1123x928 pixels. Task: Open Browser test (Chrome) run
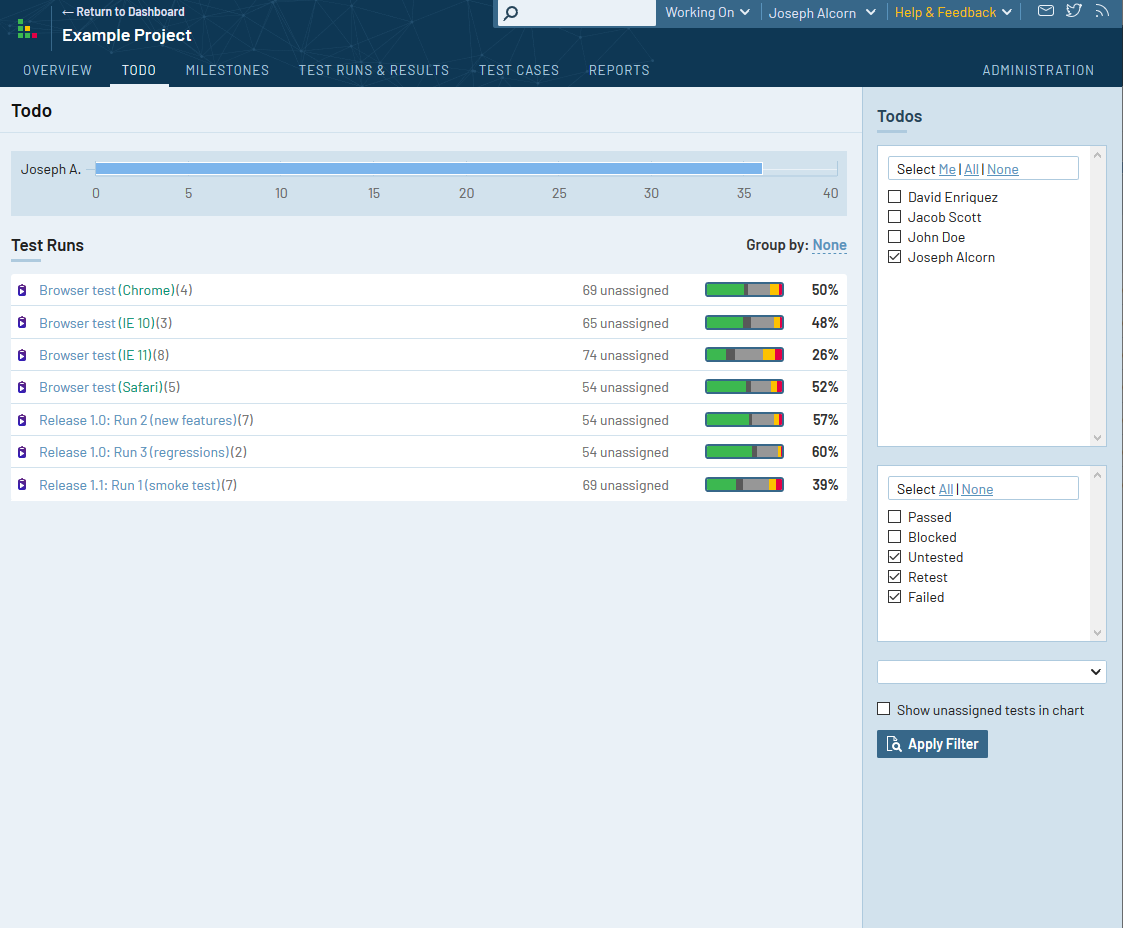(107, 290)
